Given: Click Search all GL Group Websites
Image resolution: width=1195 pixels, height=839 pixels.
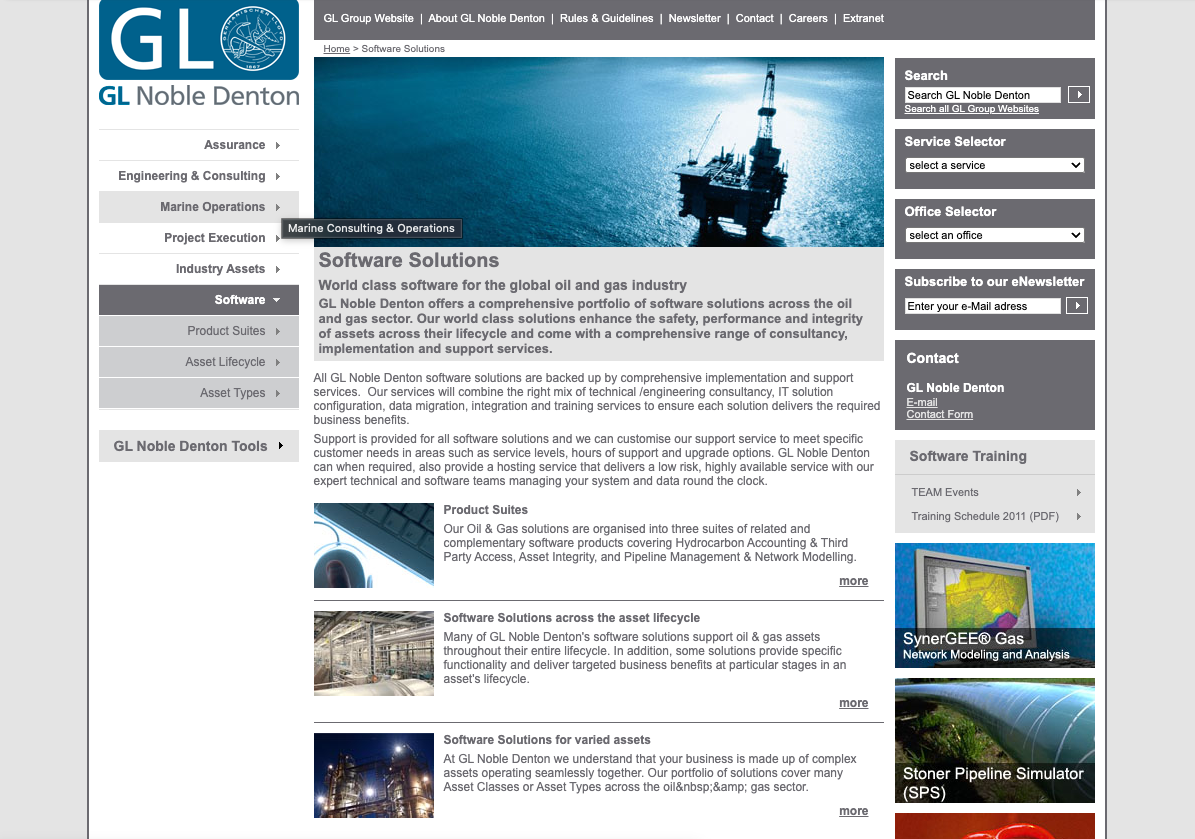Looking at the screenshot, I should [971, 109].
